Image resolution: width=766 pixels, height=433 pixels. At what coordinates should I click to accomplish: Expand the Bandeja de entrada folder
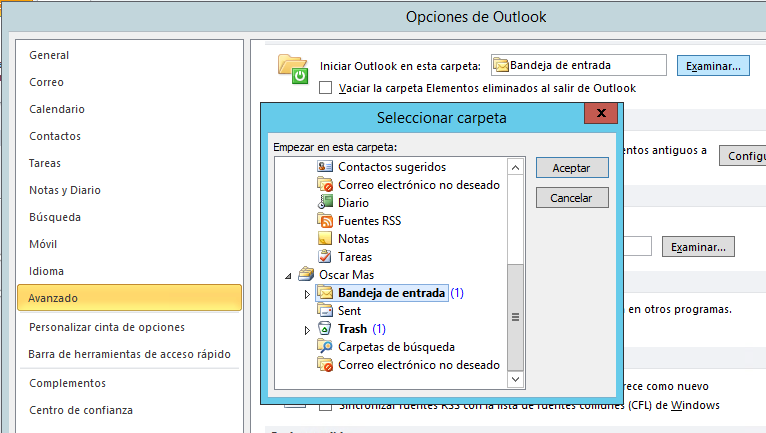pos(307,294)
